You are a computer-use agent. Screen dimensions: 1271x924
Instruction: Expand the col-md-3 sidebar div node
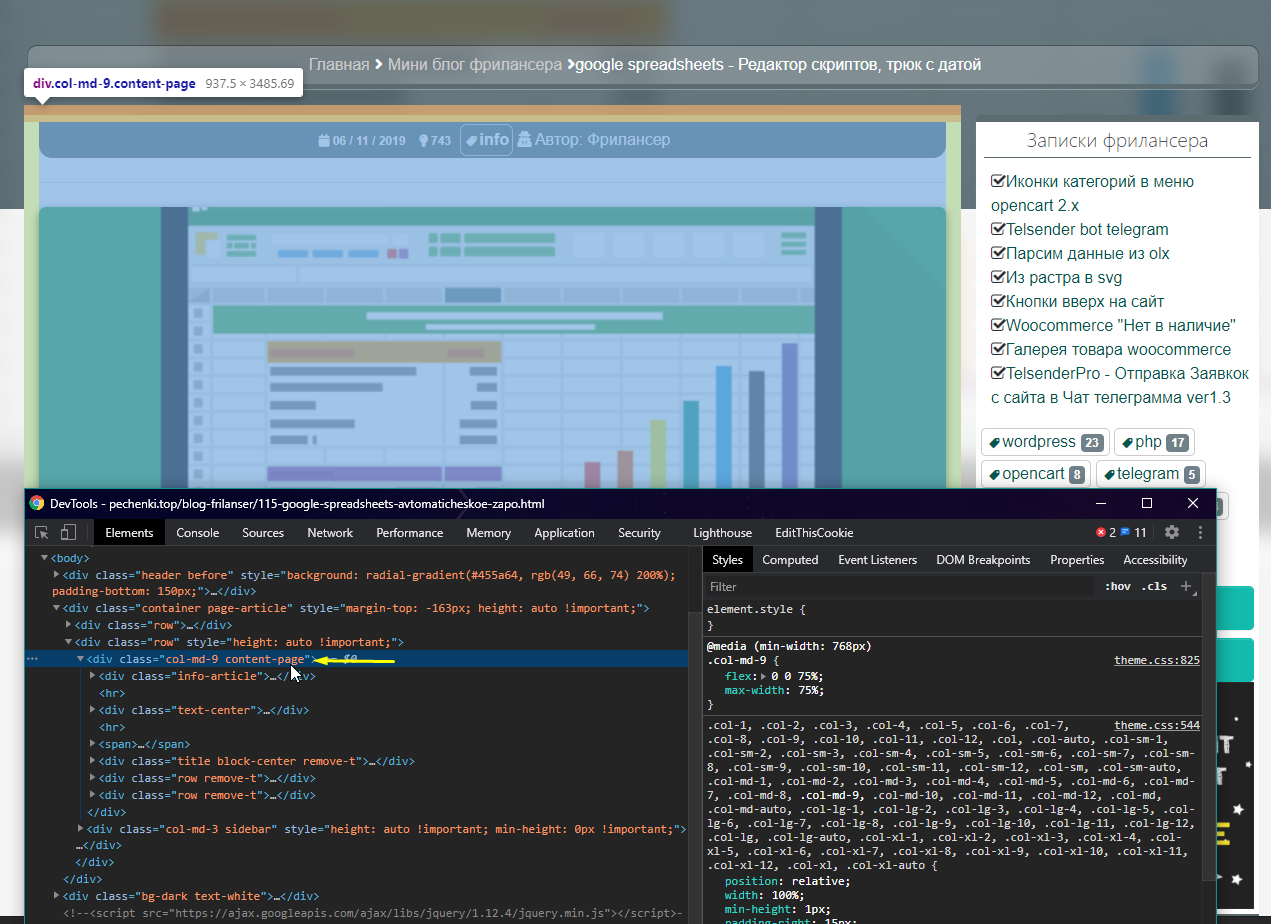tap(81, 829)
